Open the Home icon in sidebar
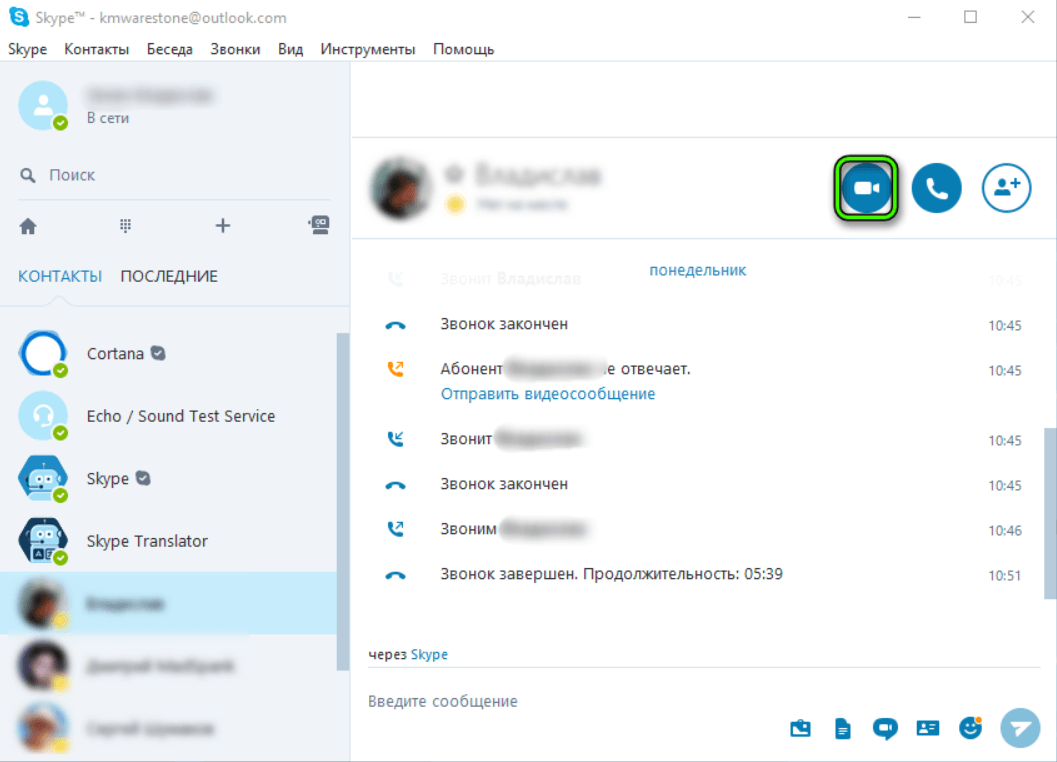Viewport: 1057px width, 762px height. (28, 226)
